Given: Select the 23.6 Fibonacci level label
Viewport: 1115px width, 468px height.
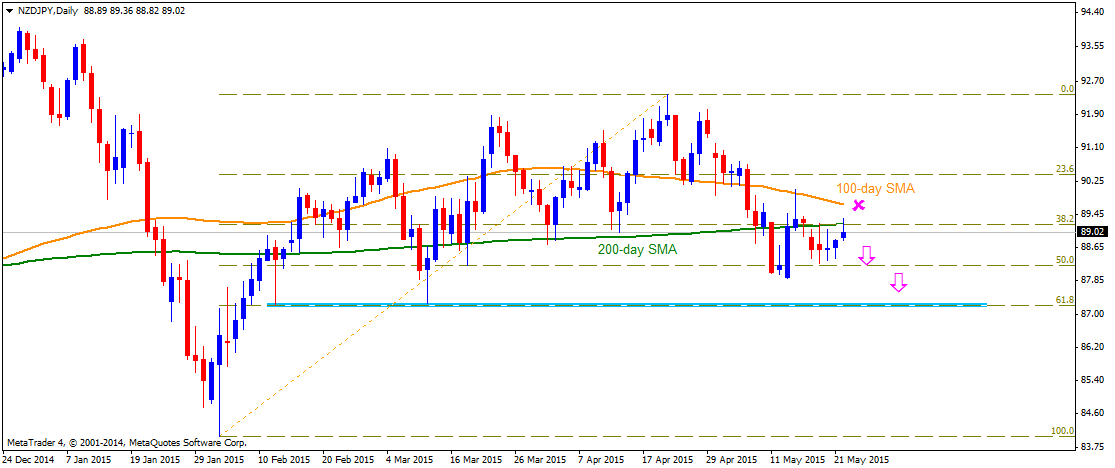Looking at the screenshot, I should pyautogui.click(x=1065, y=169).
